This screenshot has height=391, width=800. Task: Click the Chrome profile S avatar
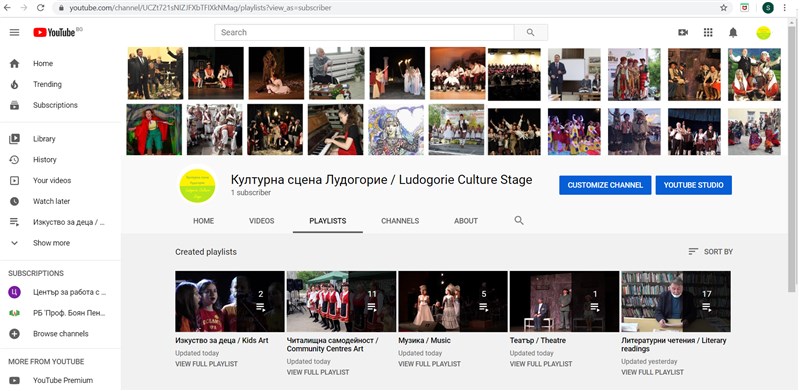pyautogui.click(x=768, y=8)
